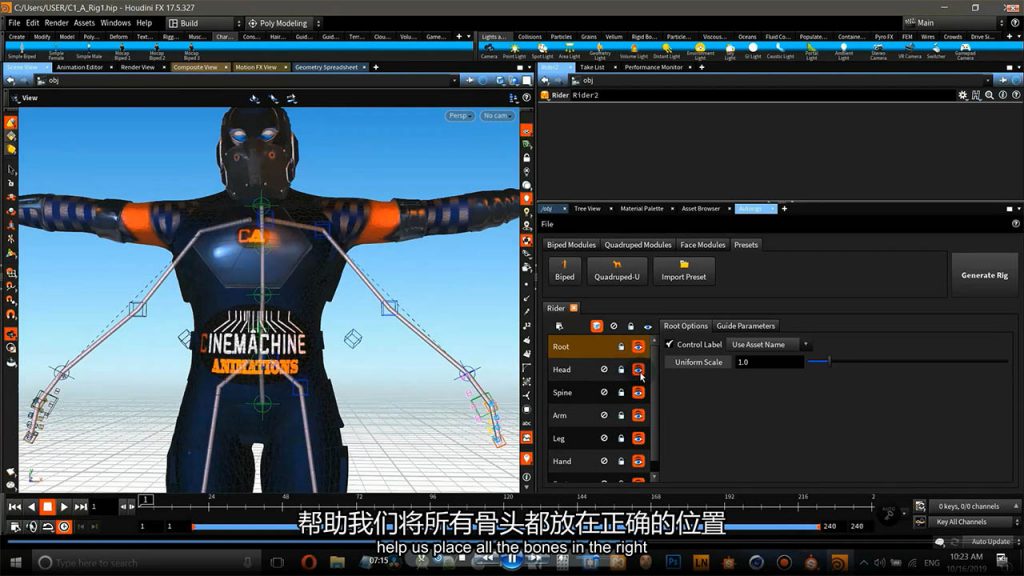Screen dimensions: 1024x576
Task: Create a Gamepad Camera
Action: pos(965,52)
